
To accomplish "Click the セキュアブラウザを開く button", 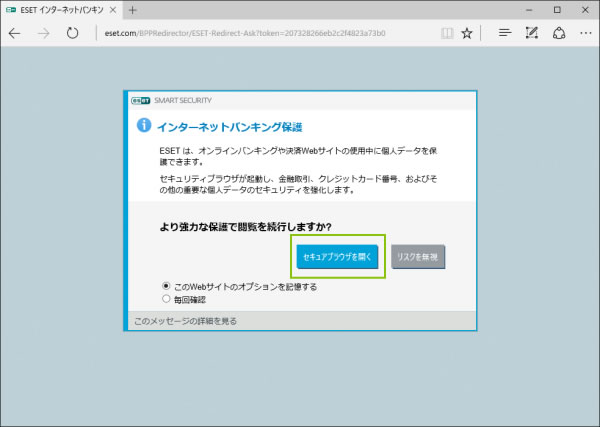I will (x=337, y=257).
